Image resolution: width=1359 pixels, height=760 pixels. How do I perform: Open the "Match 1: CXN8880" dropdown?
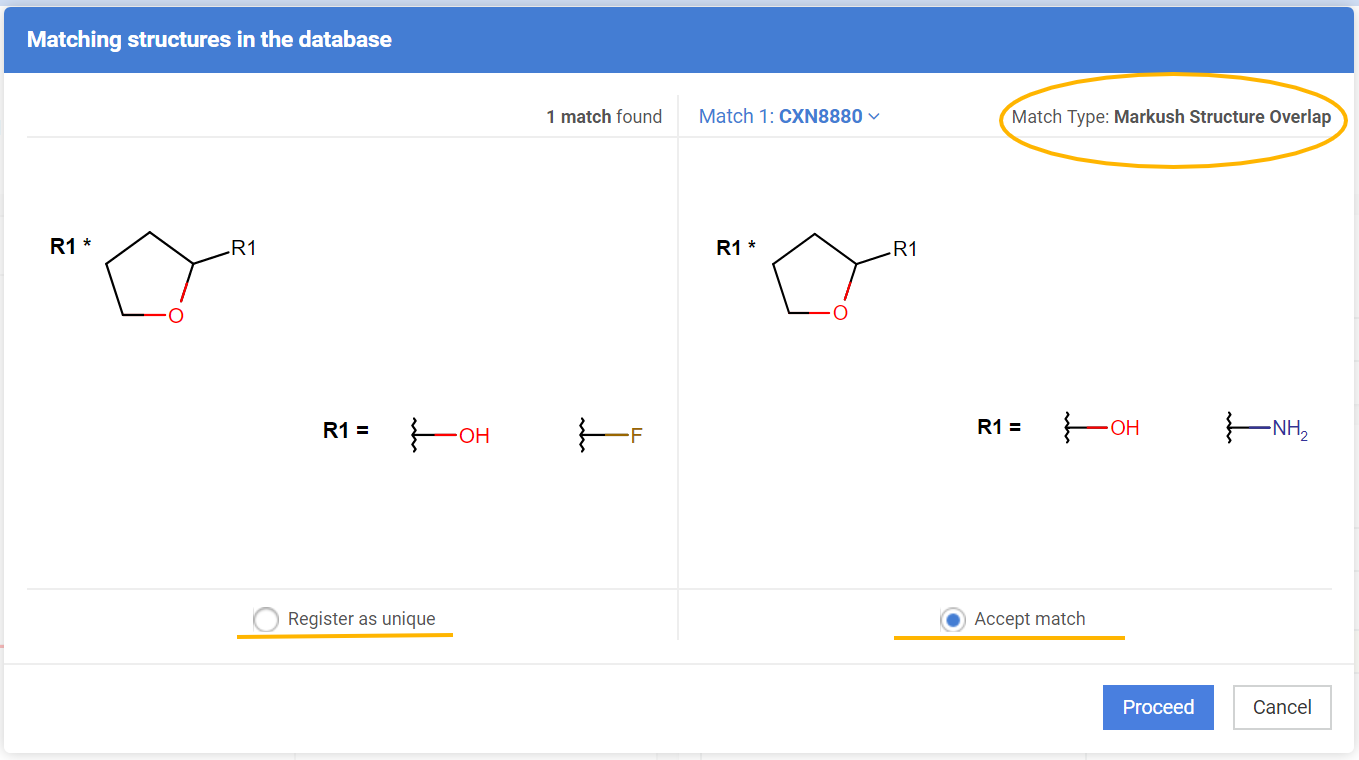(x=788, y=117)
